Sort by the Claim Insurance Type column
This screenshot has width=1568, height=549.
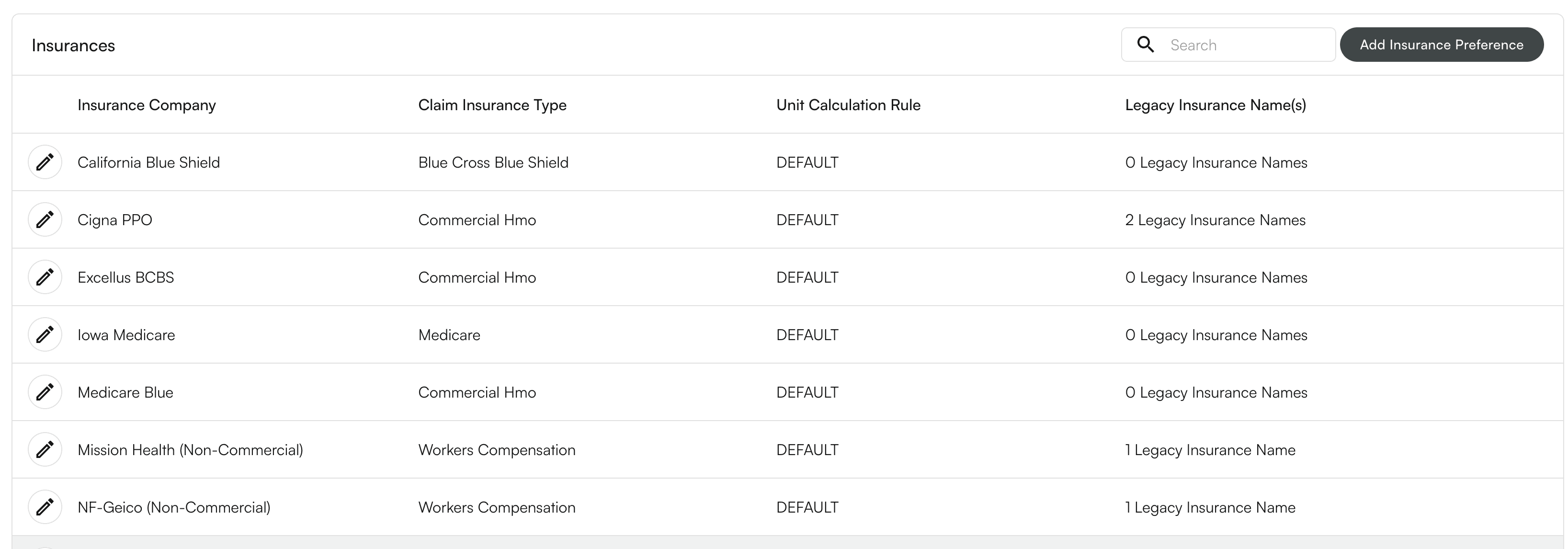[x=492, y=105]
